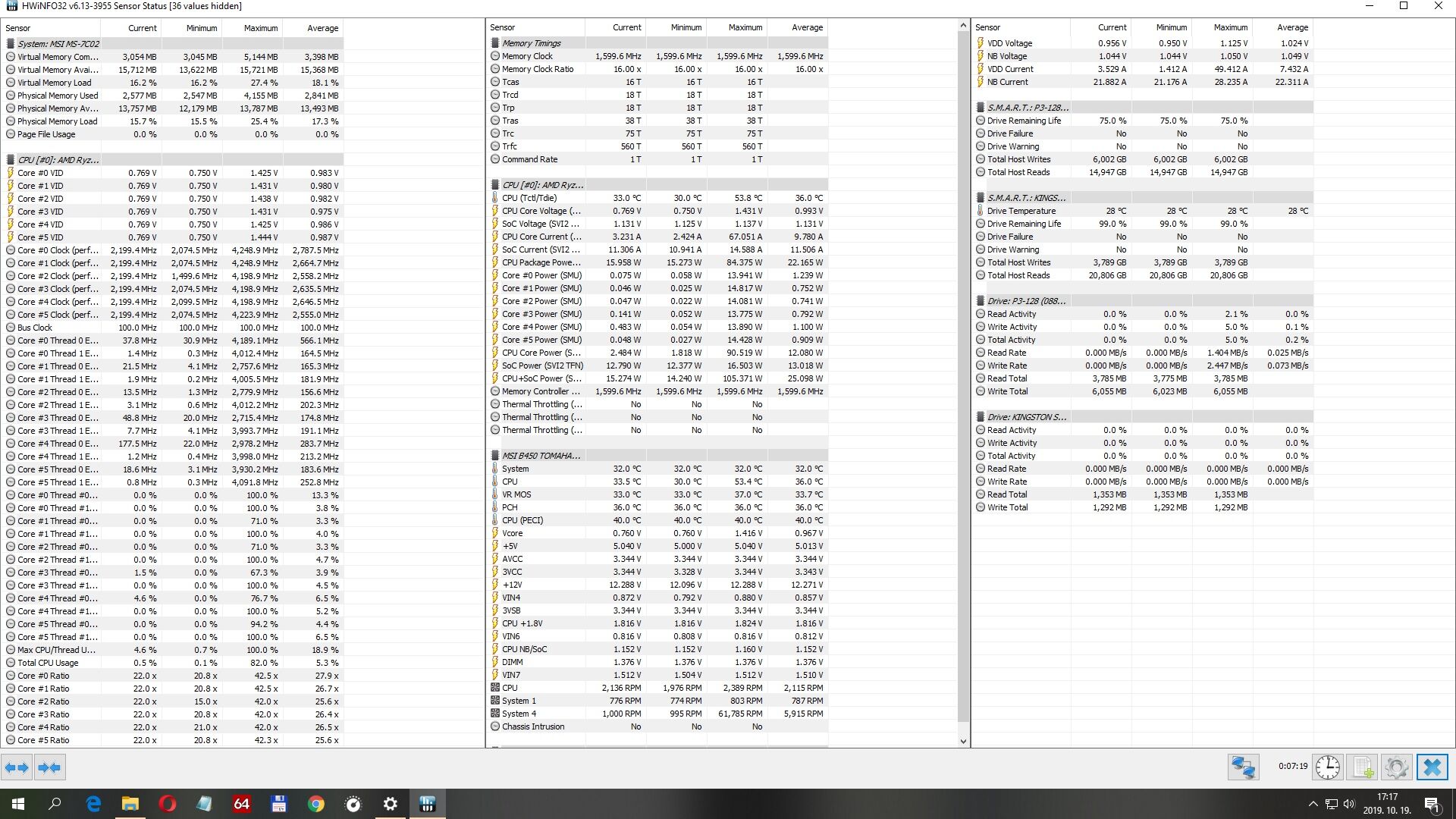This screenshot has width=1456, height=819.
Task: Click the expand sensor panels arrows button
Action: coord(17,767)
